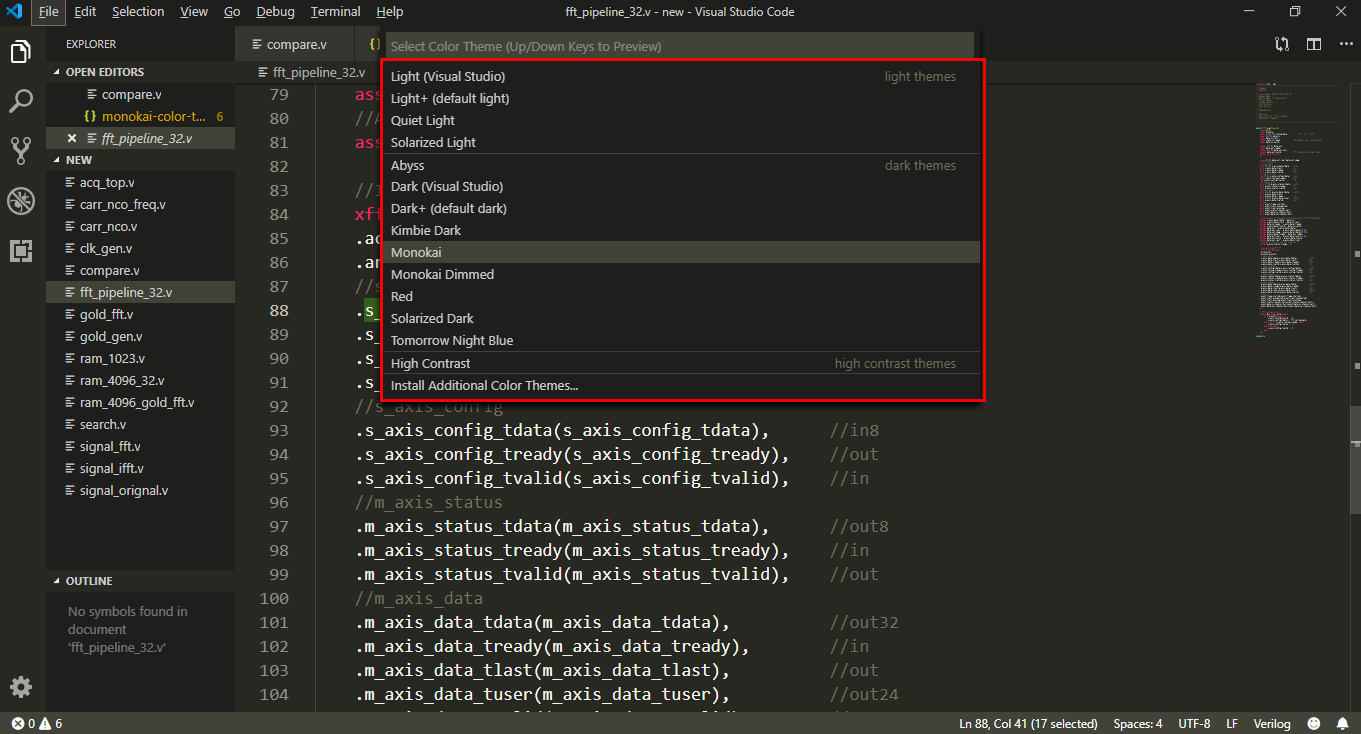Pick the Tomorrow Night Blue theme
Image resolution: width=1361 pixels, height=734 pixels.
click(x=680, y=340)
